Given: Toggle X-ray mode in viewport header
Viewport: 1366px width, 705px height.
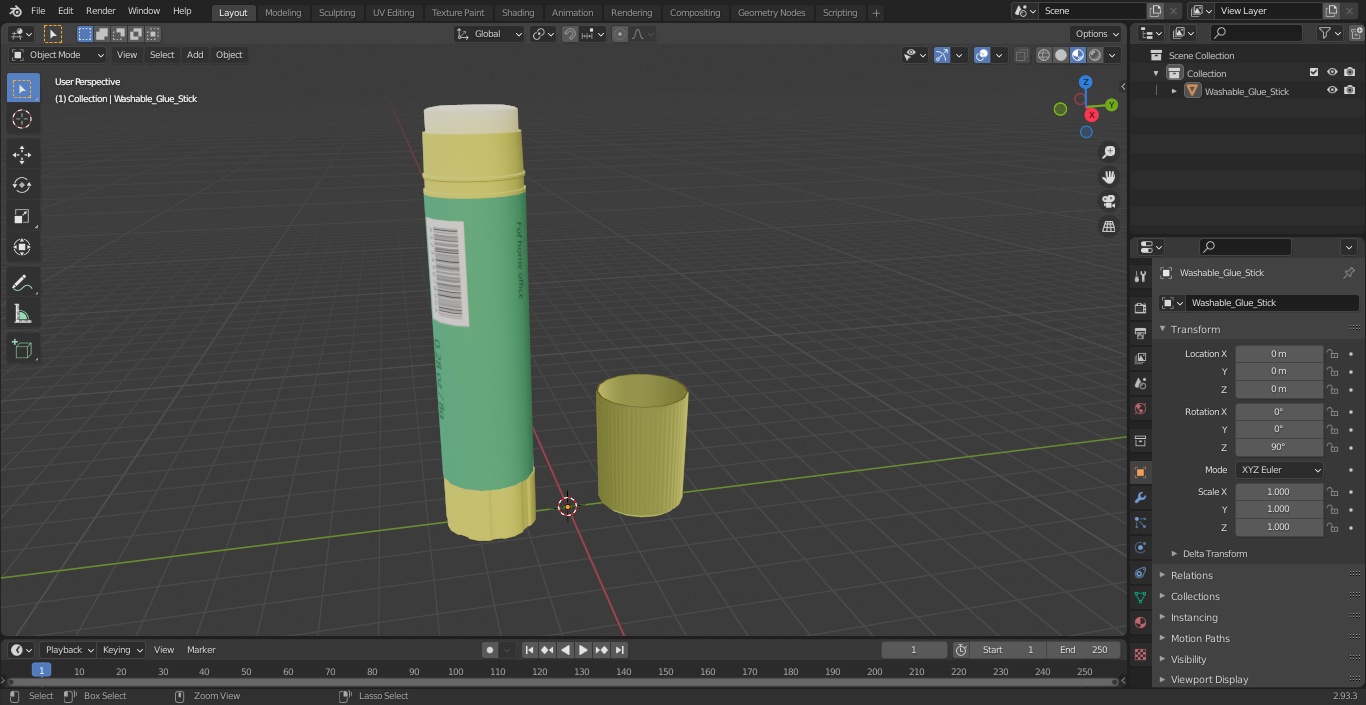Looking at the screenshot, I should coord(1021,55).
